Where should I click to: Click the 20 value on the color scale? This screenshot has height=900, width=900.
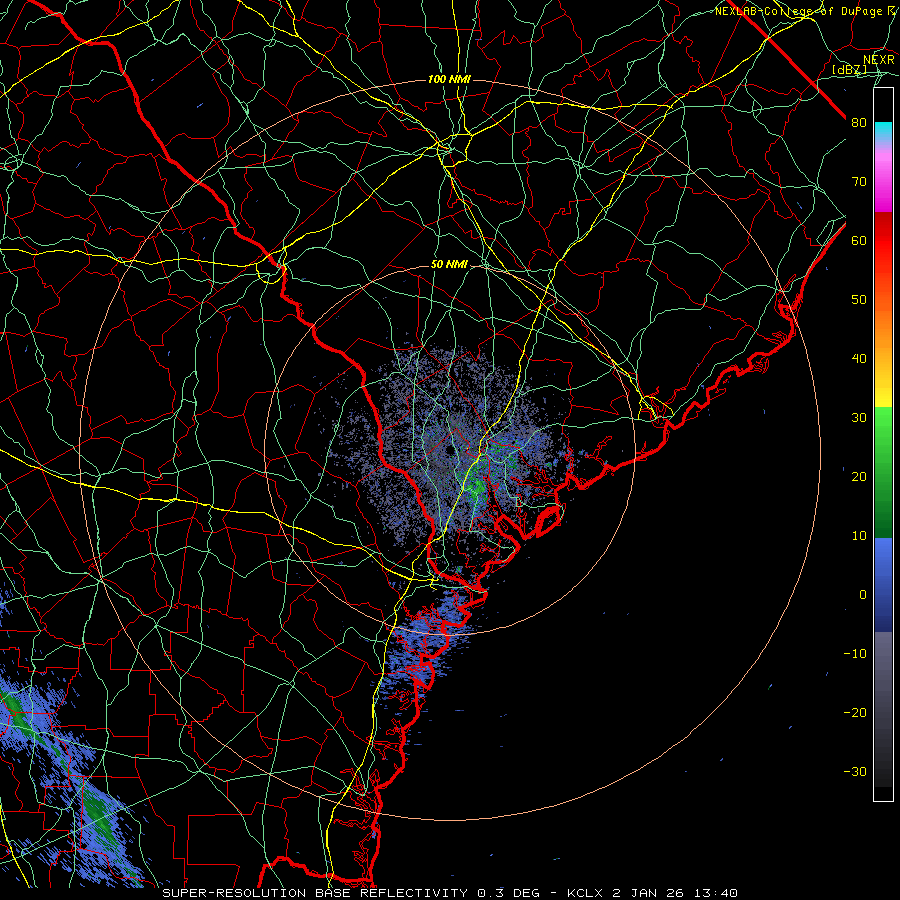(859, 477)
